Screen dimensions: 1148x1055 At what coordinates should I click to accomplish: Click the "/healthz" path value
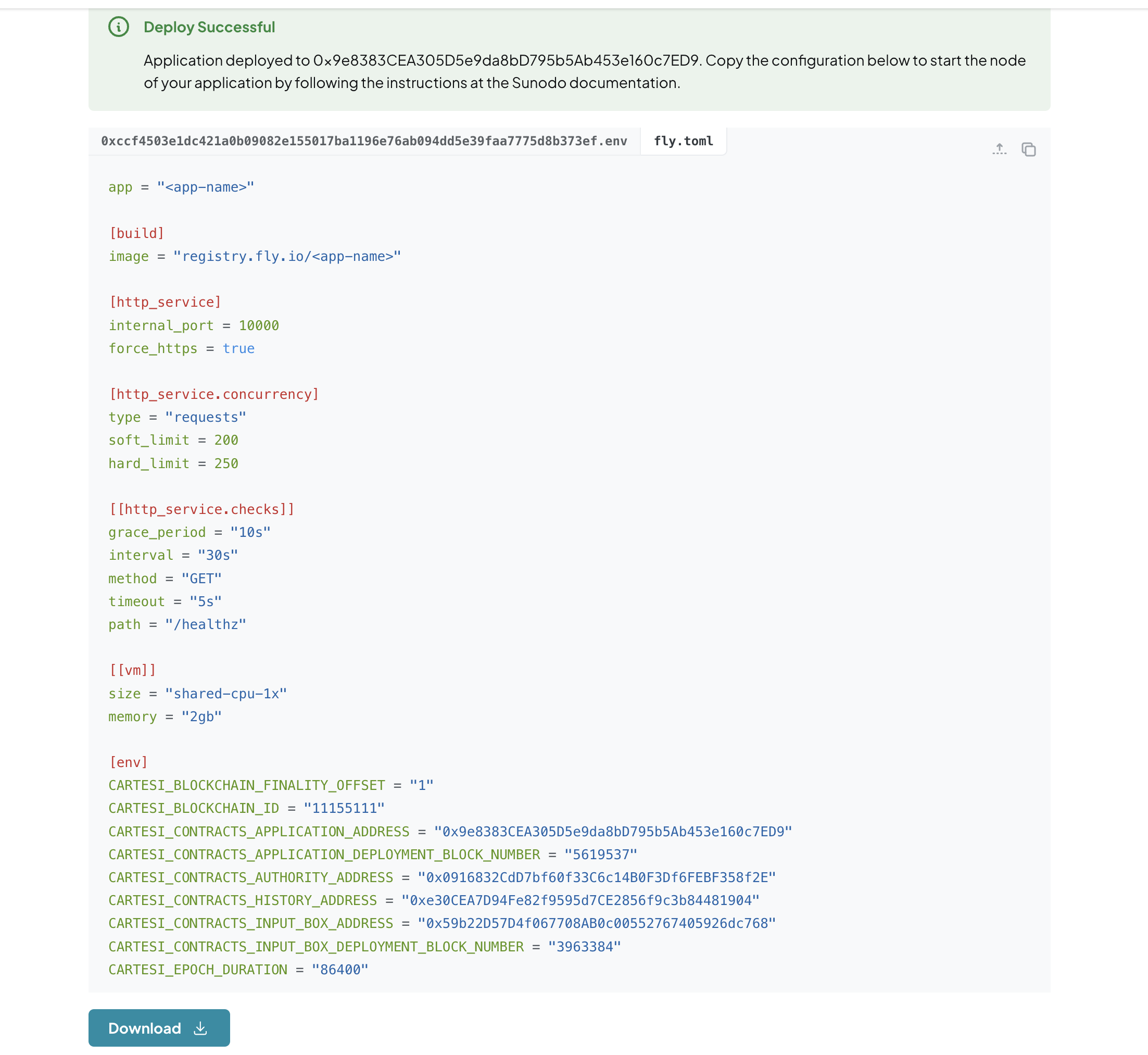click(207, 624)
